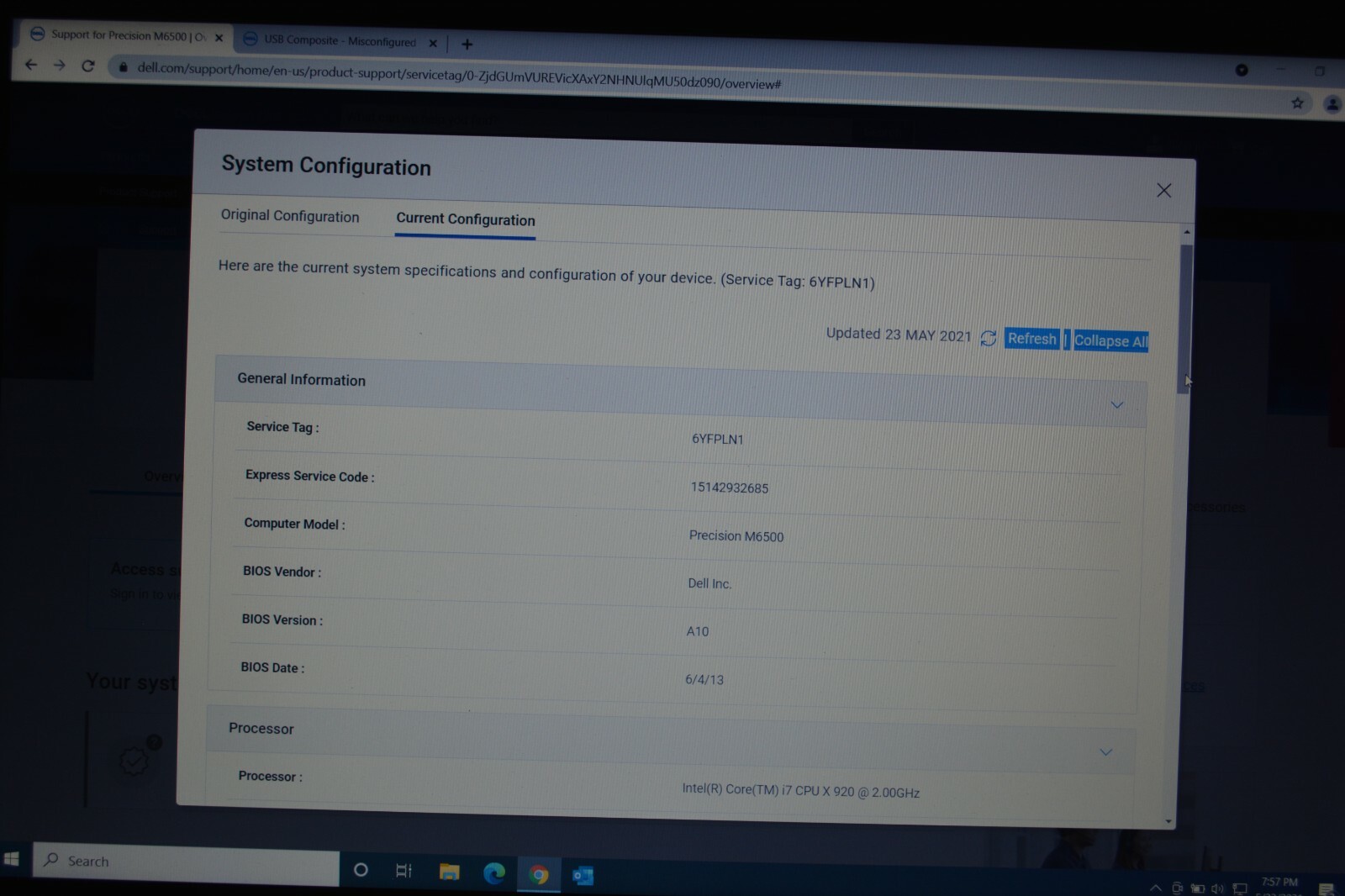Click the Refresh button
This screenshot has height=896, width=1345.
(1031, 339)
